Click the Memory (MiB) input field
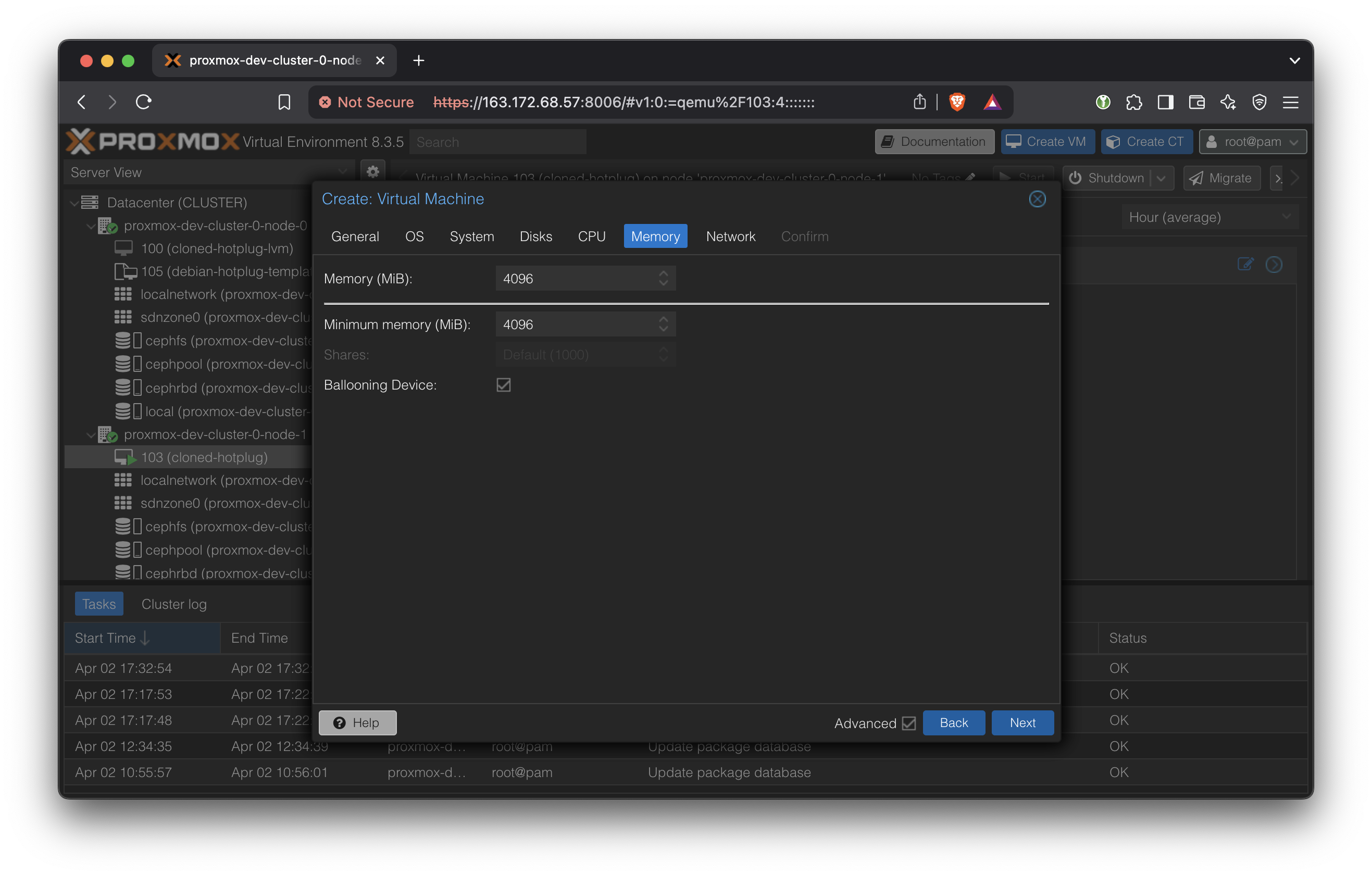Image resolution: width=1372 pixels, height=876 pixels. [x=576, y=279]
